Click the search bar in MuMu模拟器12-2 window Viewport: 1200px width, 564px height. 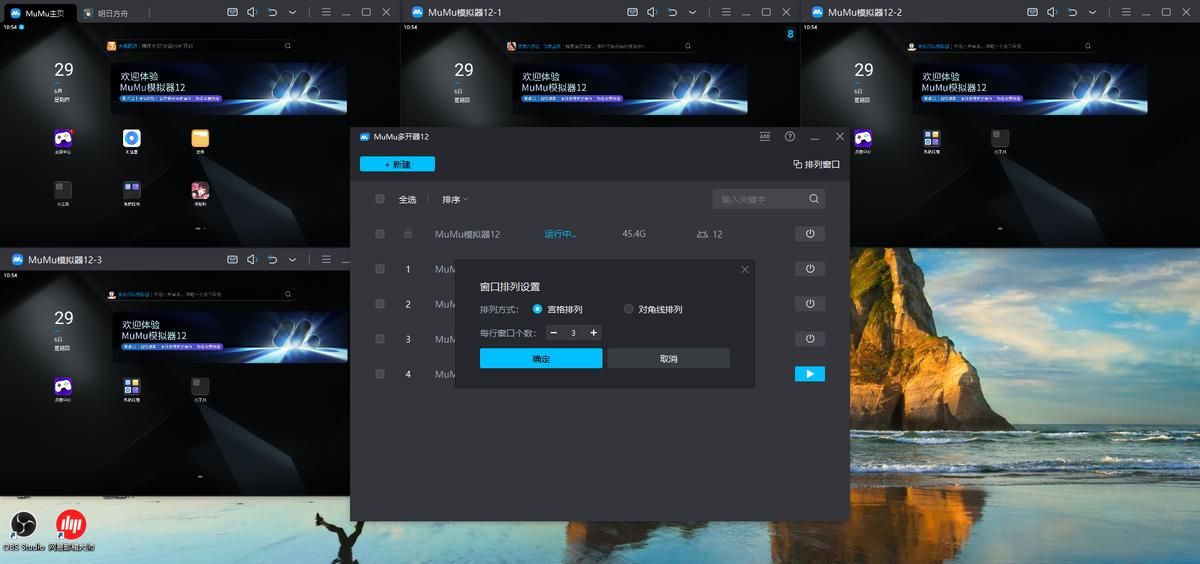tap(1002, 46)
